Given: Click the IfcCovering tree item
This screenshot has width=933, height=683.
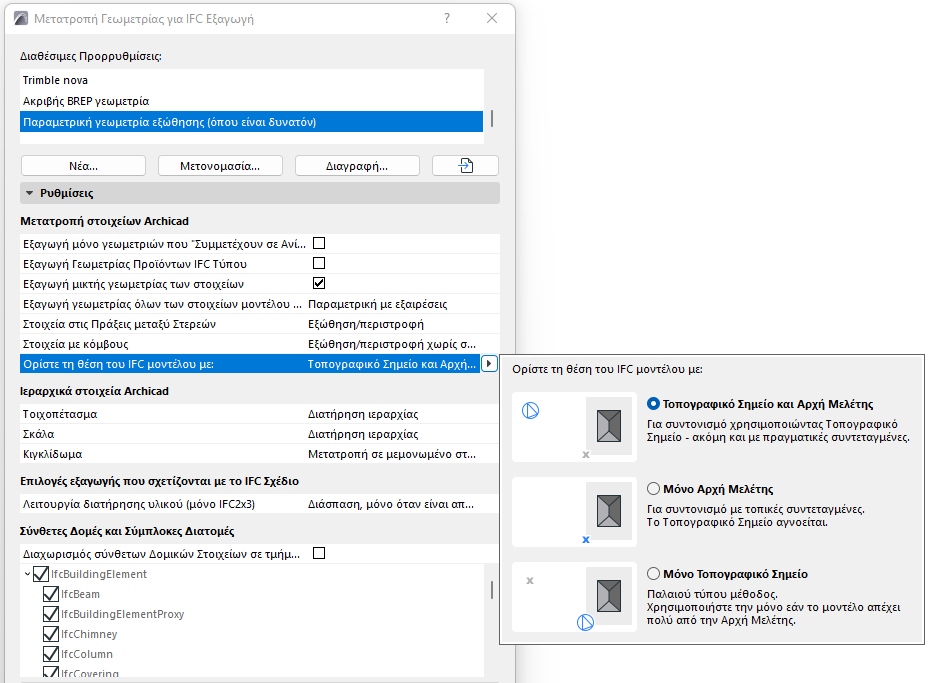Looking at the screenshot, I should (x=89, y=673).
